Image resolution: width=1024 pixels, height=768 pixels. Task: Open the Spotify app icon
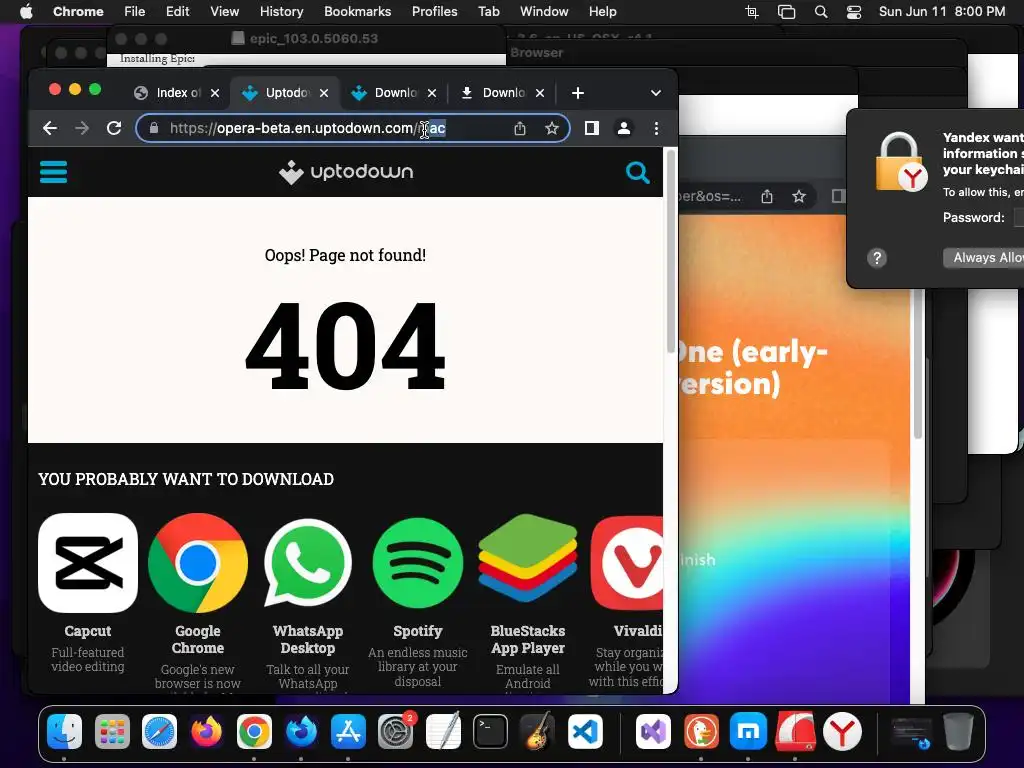tap(417, 563)
